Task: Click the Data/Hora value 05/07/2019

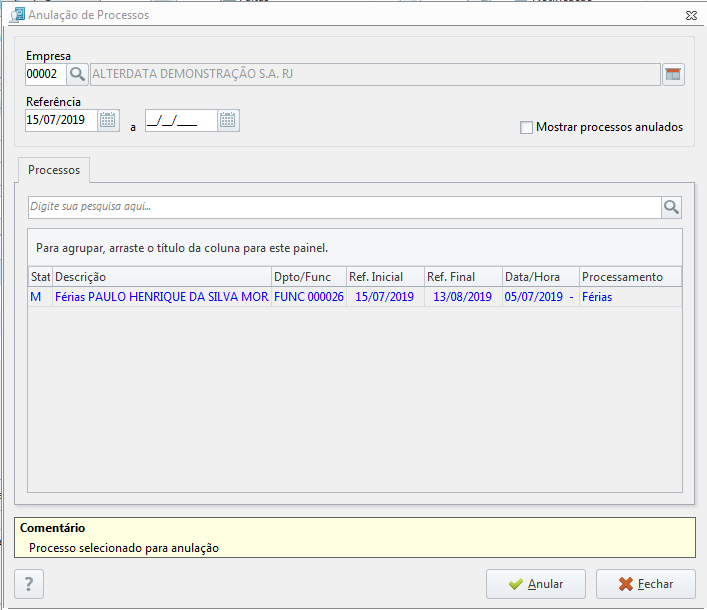Action: [x=540, y=297]
